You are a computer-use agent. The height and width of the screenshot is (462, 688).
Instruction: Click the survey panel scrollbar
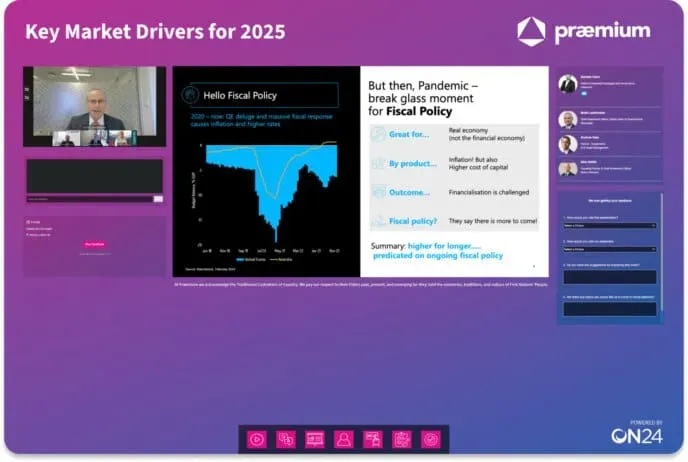(x=661, y=252)
